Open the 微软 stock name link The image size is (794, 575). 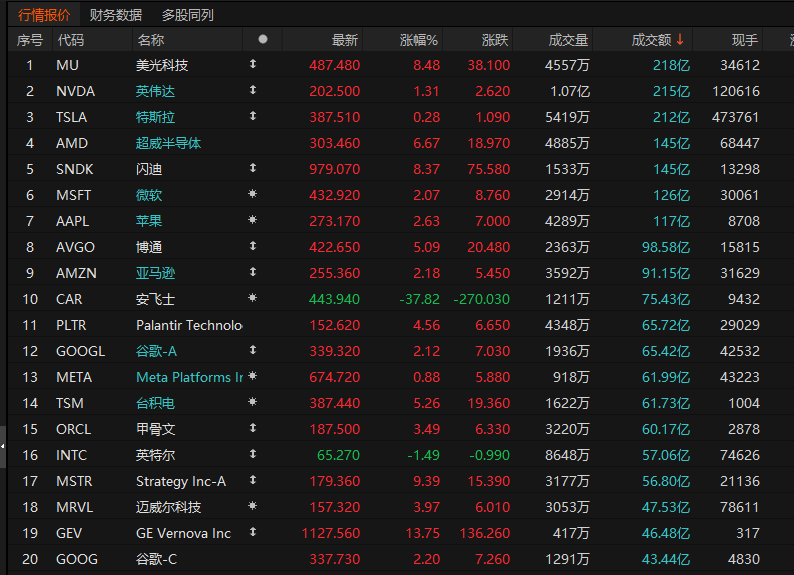pyautogui.click(x=148, y=195)
